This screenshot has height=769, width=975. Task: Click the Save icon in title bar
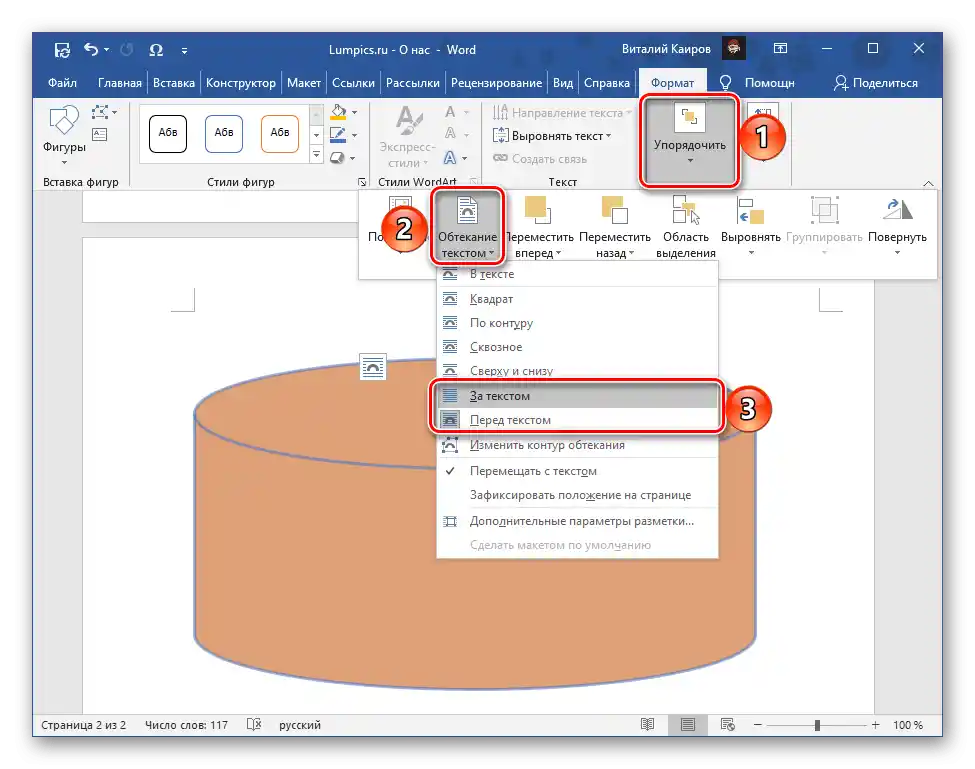click(x=62, y=49)
